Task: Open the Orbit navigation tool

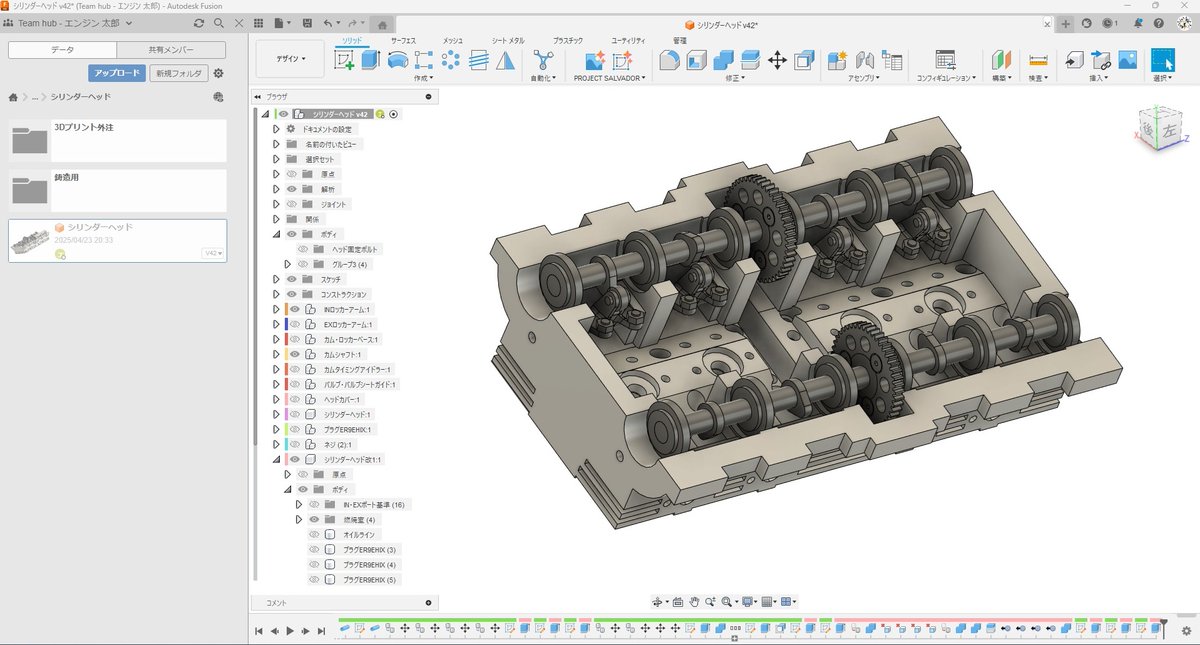Action: 659,602
